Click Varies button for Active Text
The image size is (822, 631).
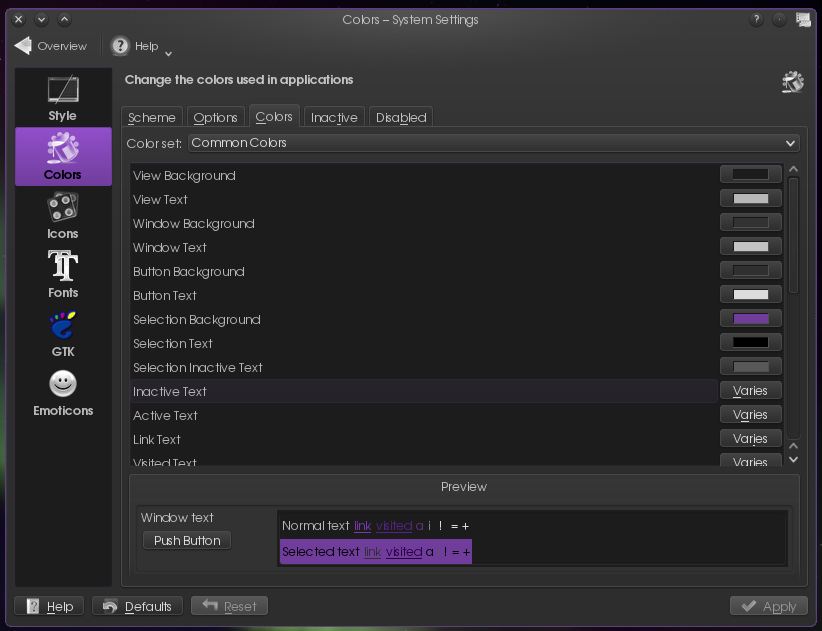pyautogui.click(x=751, y=415)
